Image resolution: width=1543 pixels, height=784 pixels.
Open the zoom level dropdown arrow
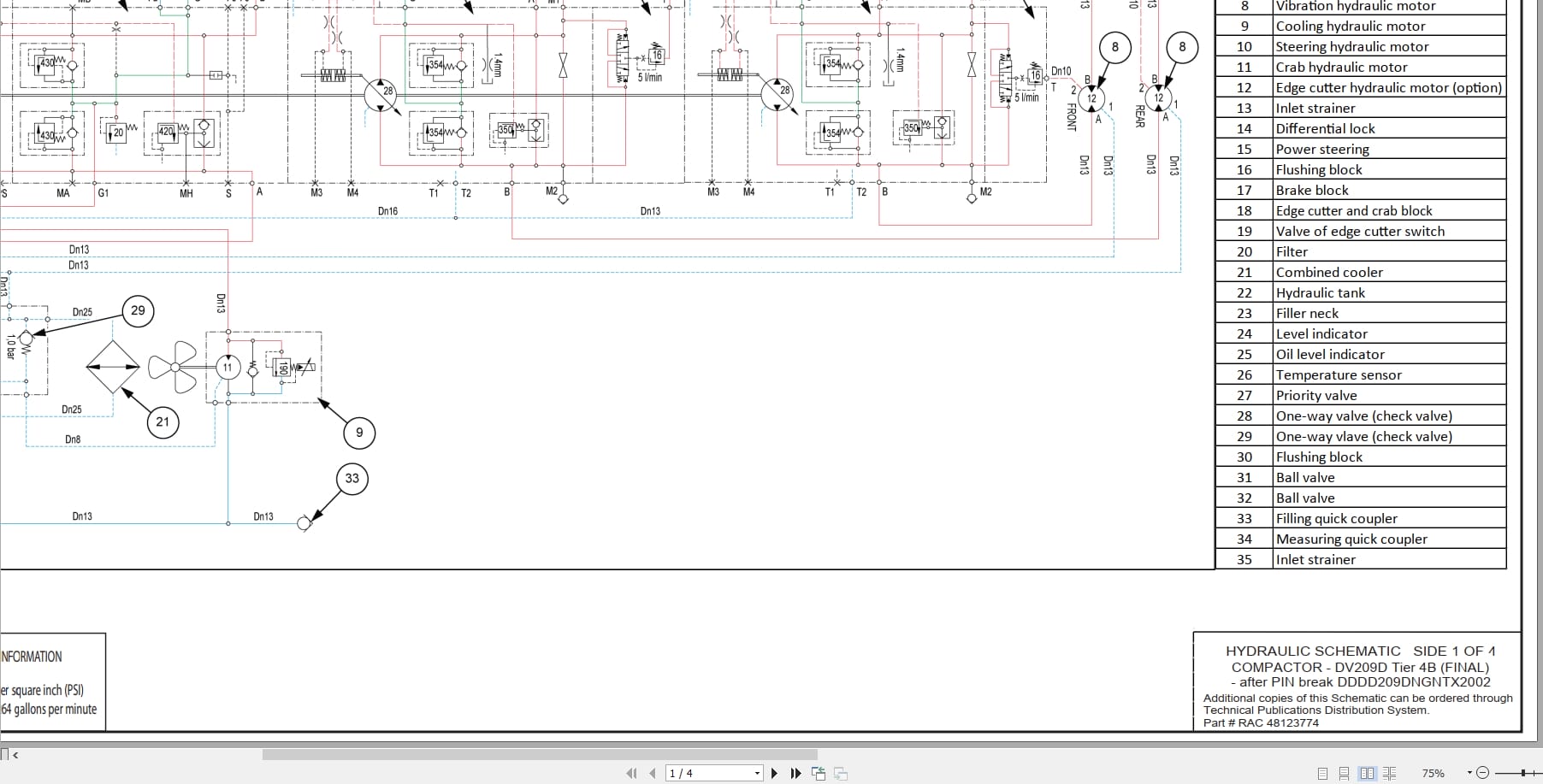point(1469,773)
